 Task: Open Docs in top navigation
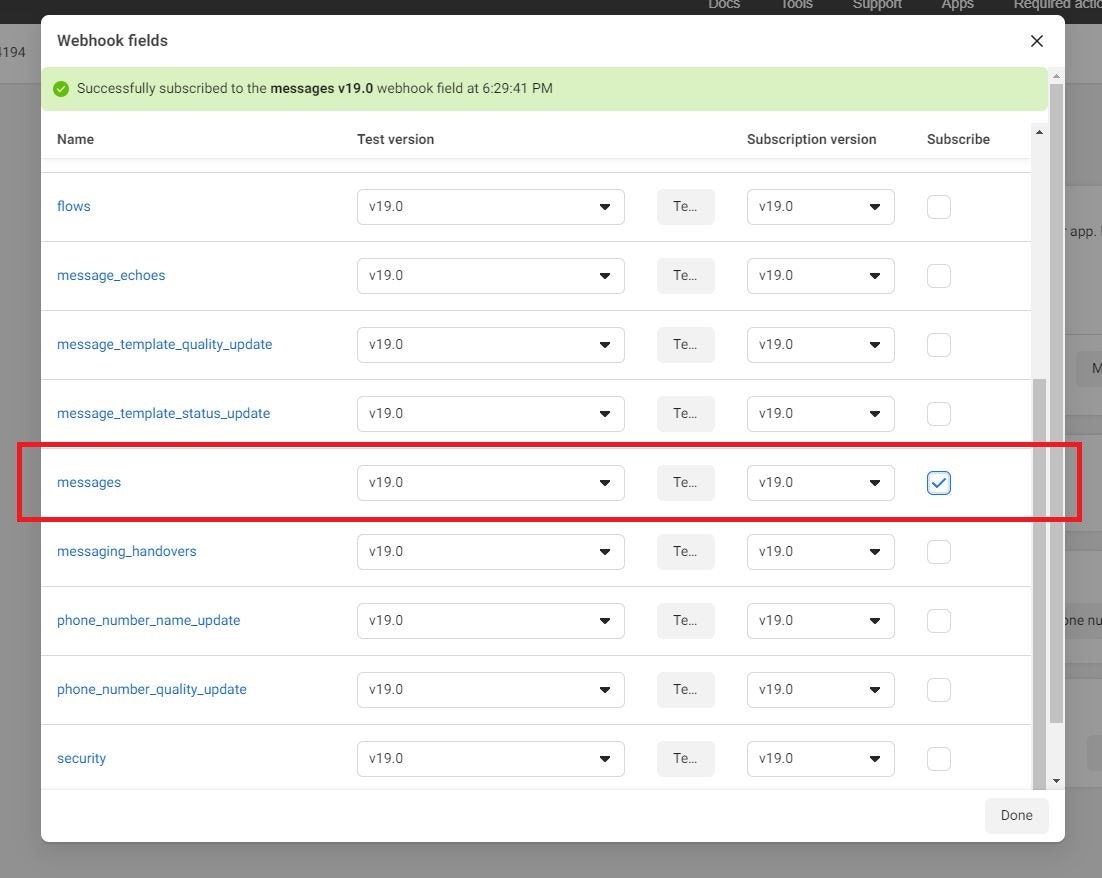[x=724, y=4]
